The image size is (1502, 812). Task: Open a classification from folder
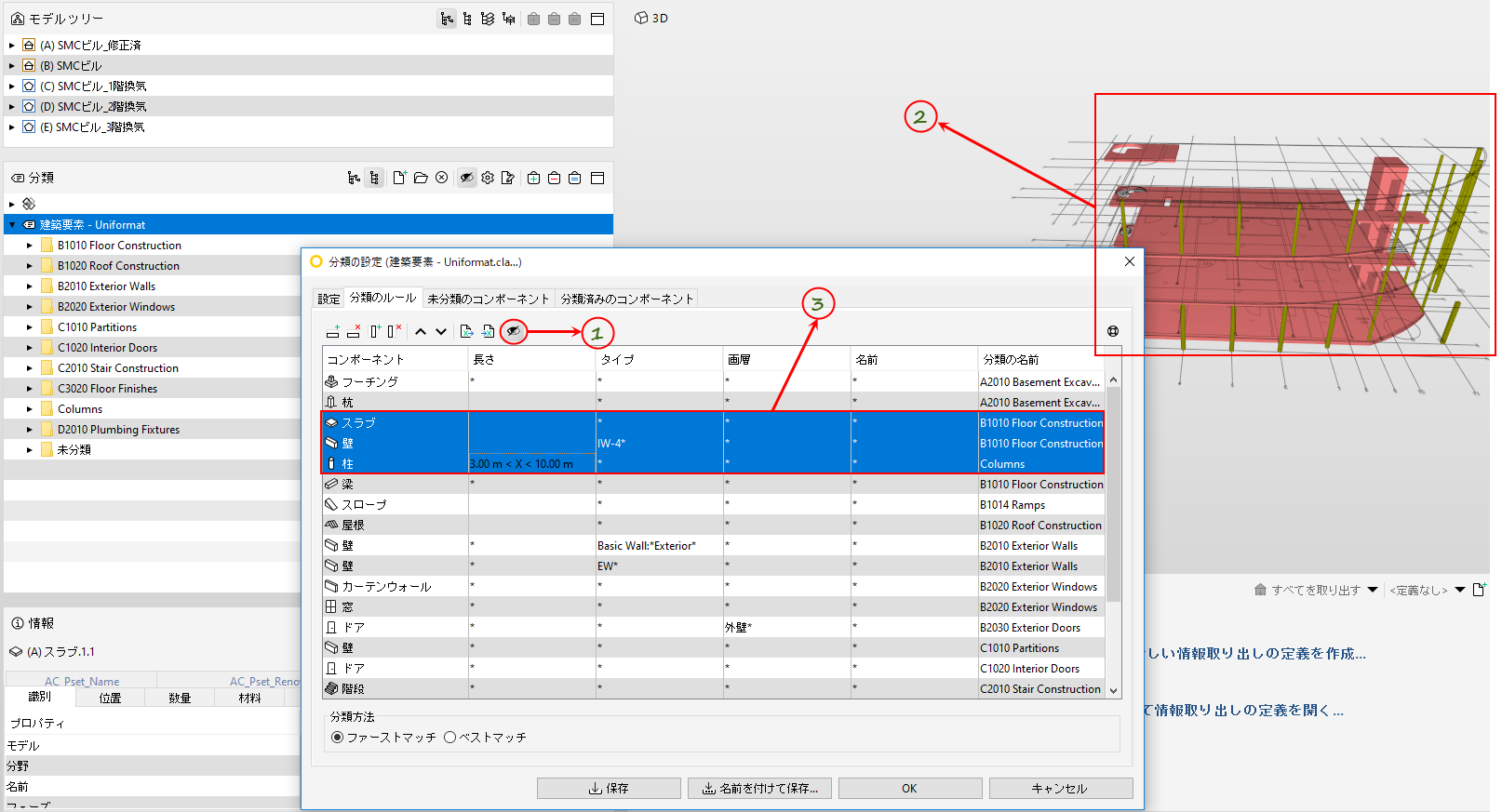[x=421, y=178]
